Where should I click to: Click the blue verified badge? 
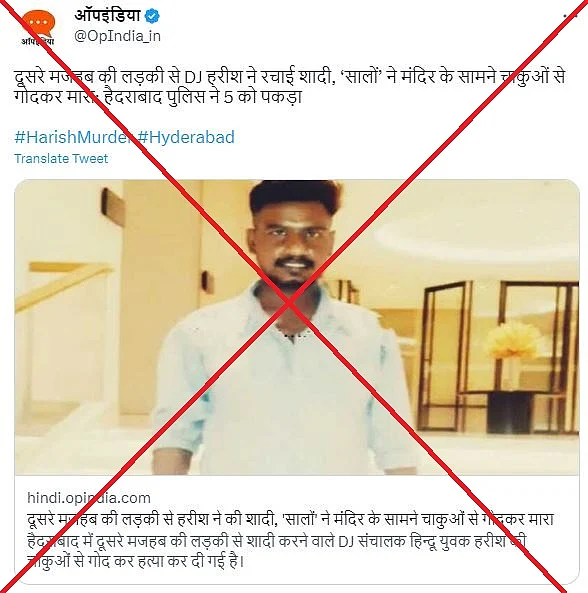click(x=152, y=16)
